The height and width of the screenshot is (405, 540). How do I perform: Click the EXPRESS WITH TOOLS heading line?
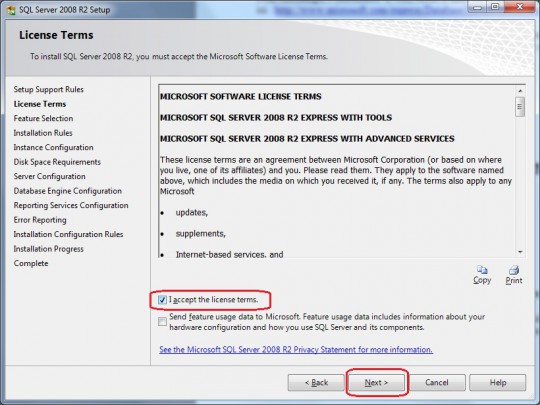[276, 118]
